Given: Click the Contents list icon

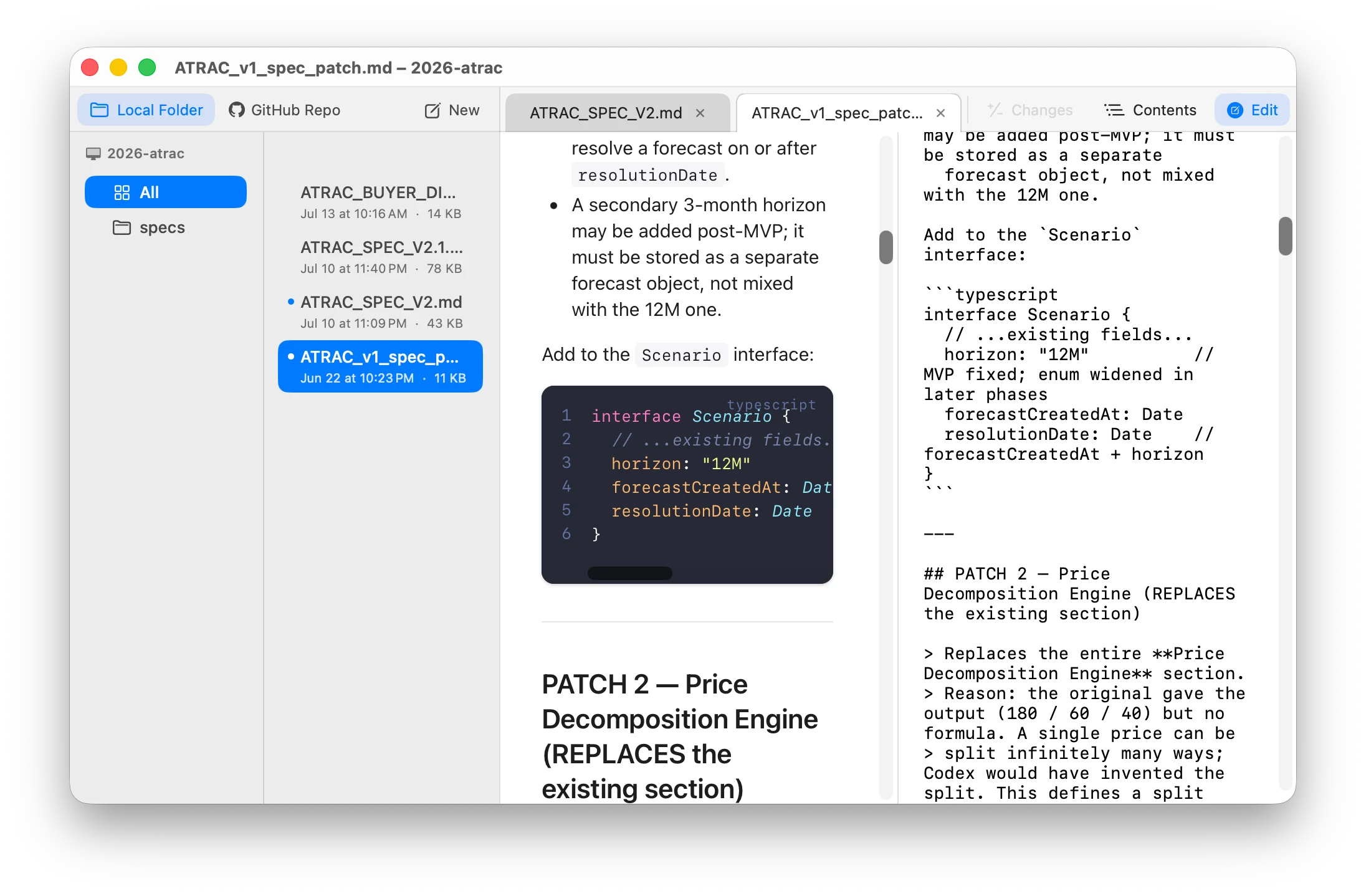Looking at the screenshot, I should (x=1114, y=110).
